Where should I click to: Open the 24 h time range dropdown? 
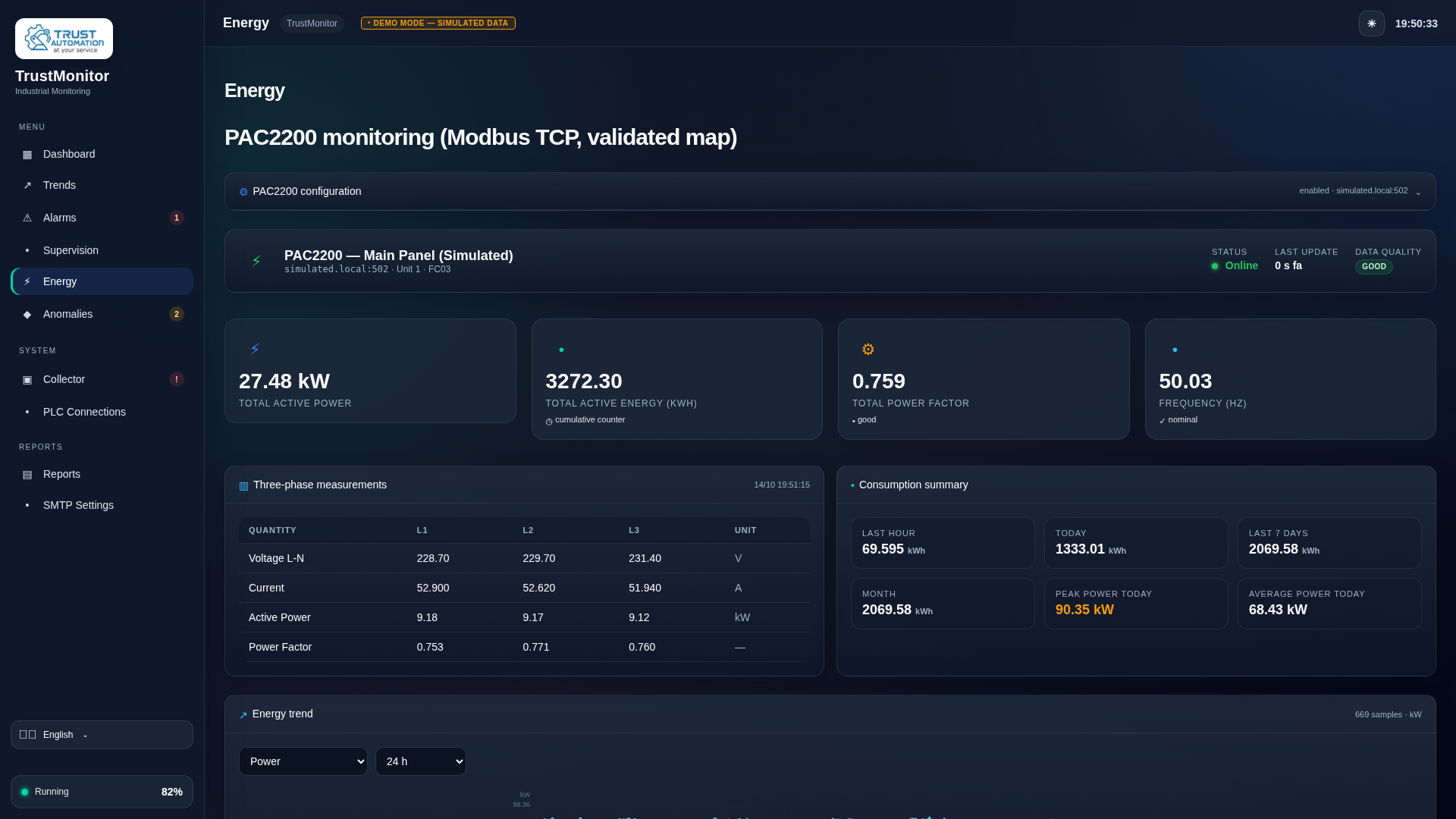click(x=421, y=761)
